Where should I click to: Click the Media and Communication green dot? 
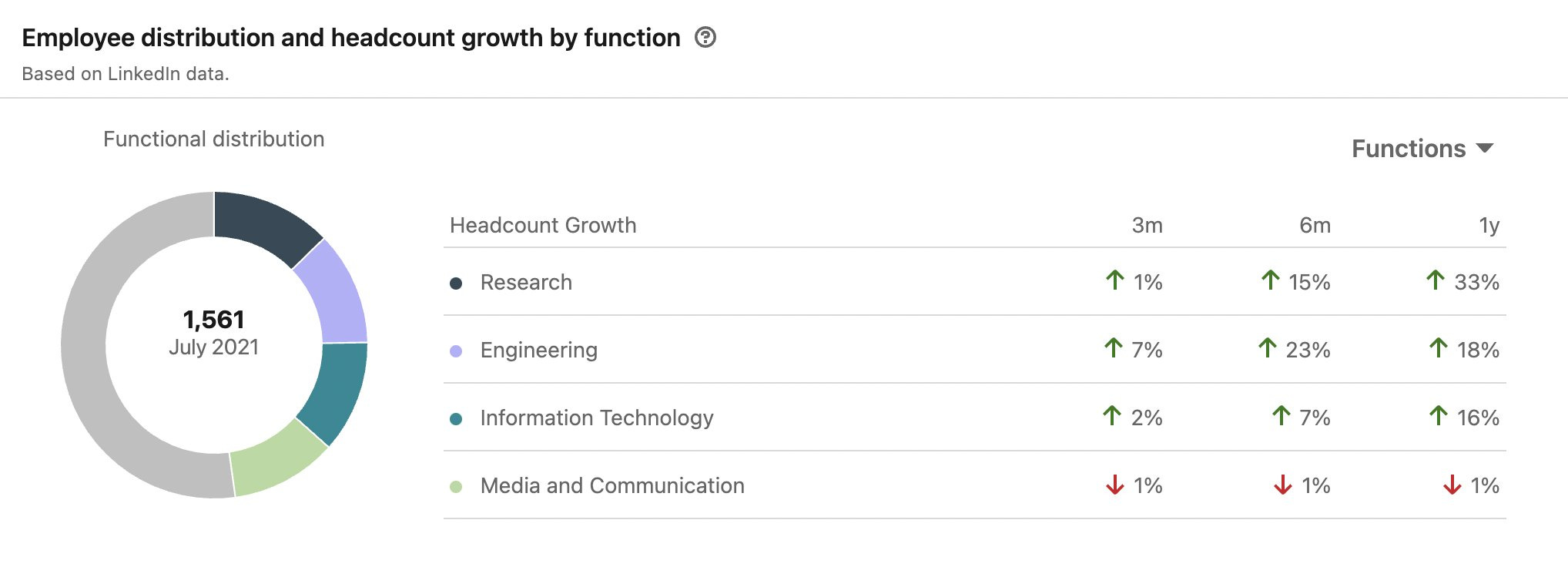(456, 487)
